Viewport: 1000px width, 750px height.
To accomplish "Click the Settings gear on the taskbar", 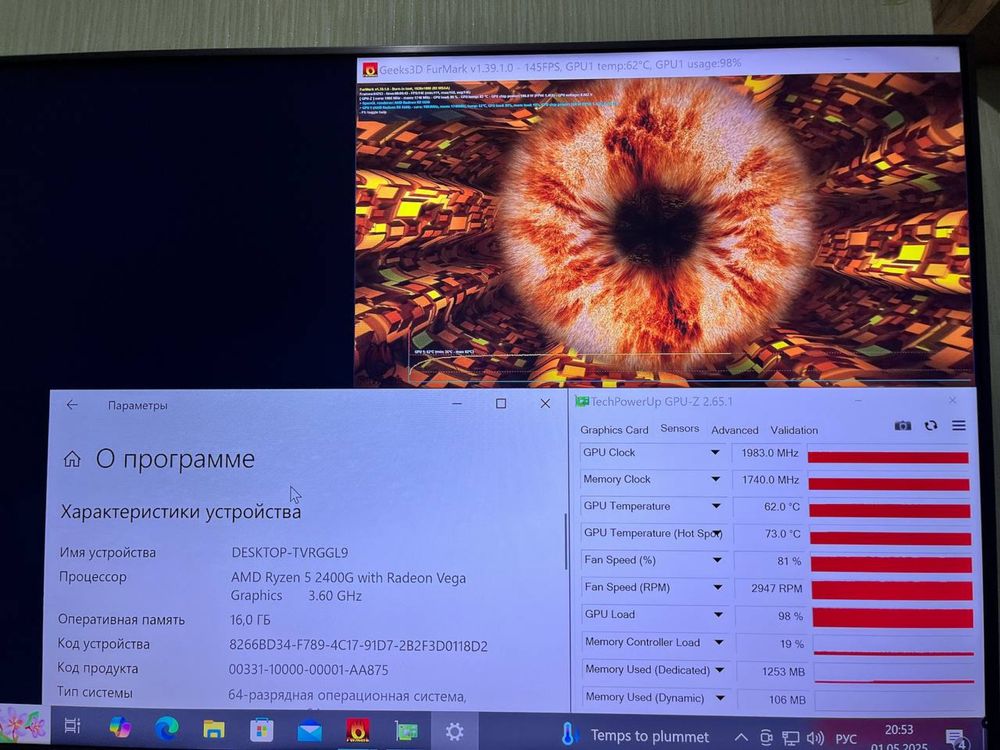I will [454, 732].
